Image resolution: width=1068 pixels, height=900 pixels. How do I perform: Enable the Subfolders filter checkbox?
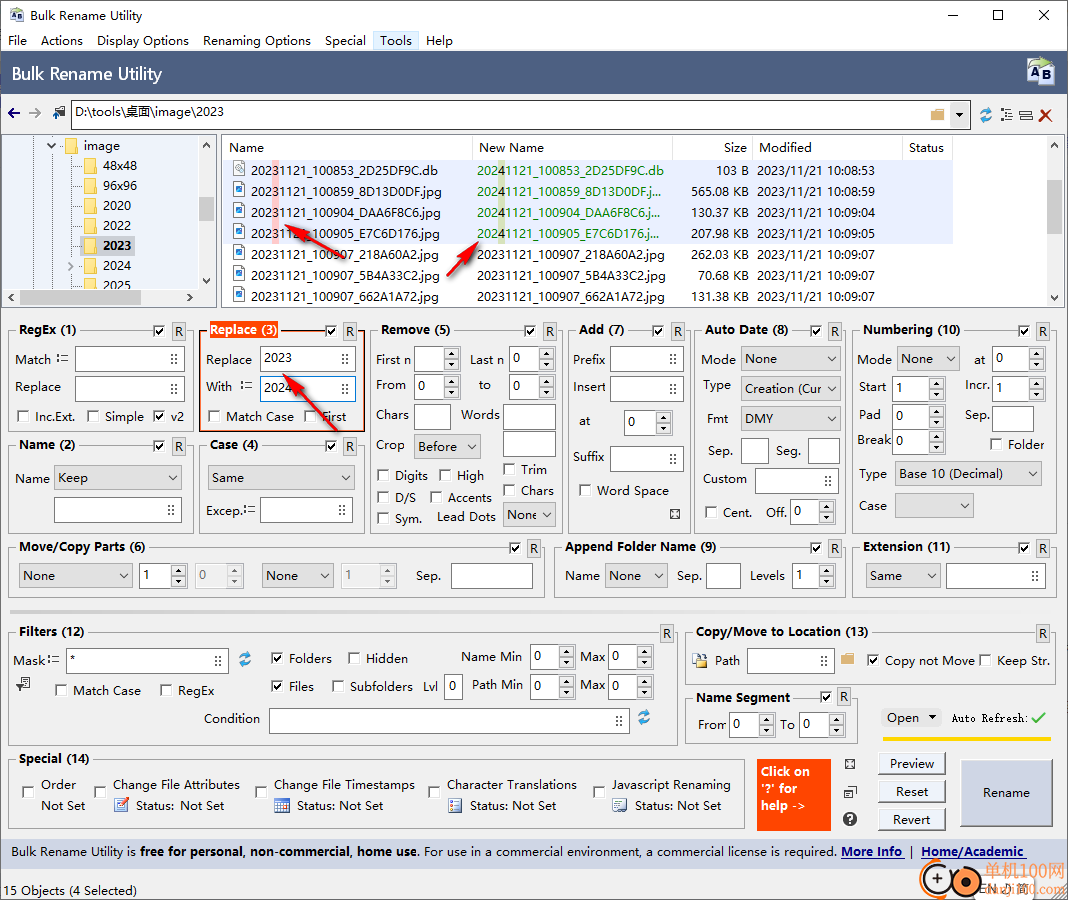coord(338,686)
